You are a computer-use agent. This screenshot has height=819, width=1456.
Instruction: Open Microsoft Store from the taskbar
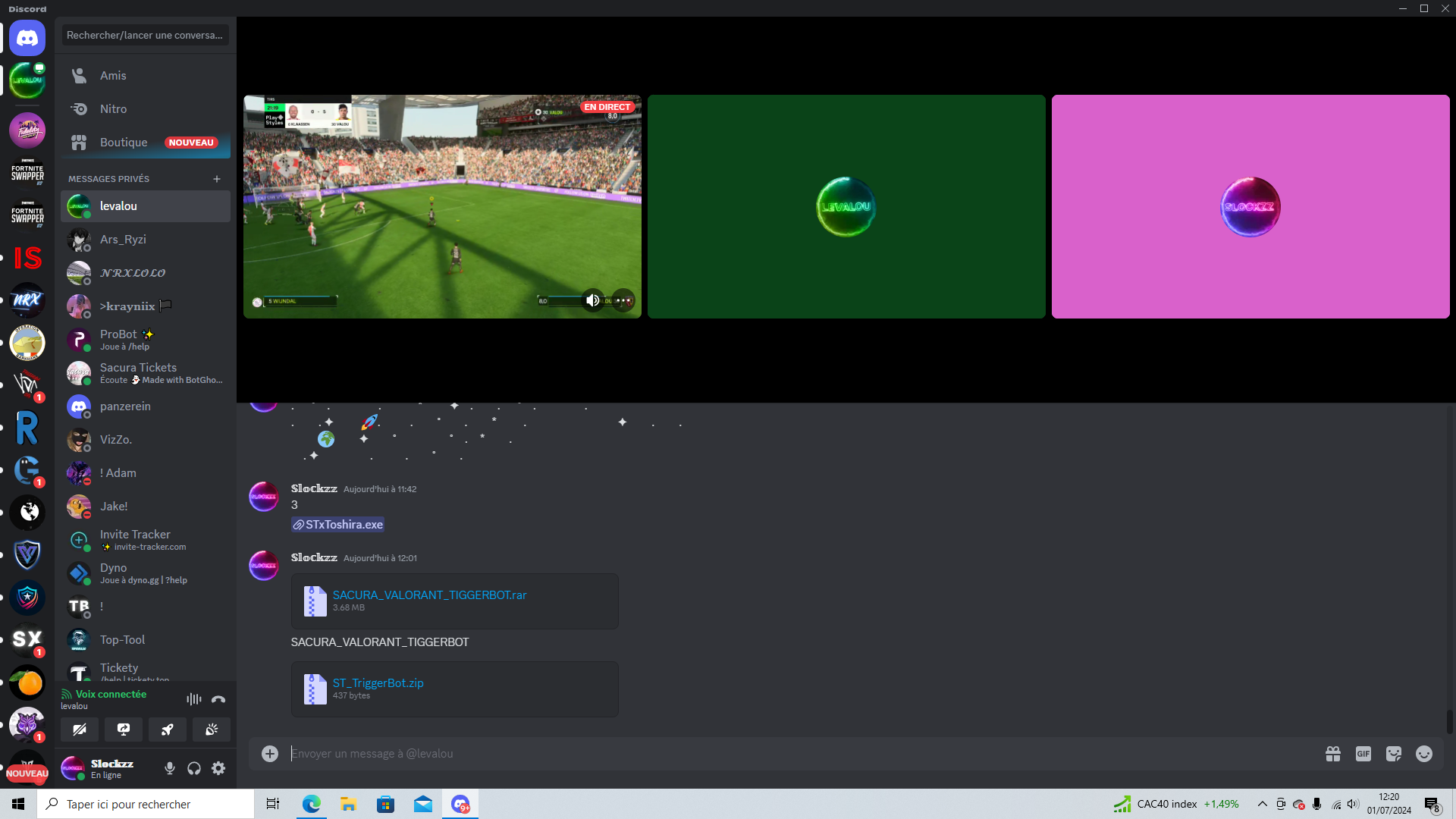click(386, 804)
